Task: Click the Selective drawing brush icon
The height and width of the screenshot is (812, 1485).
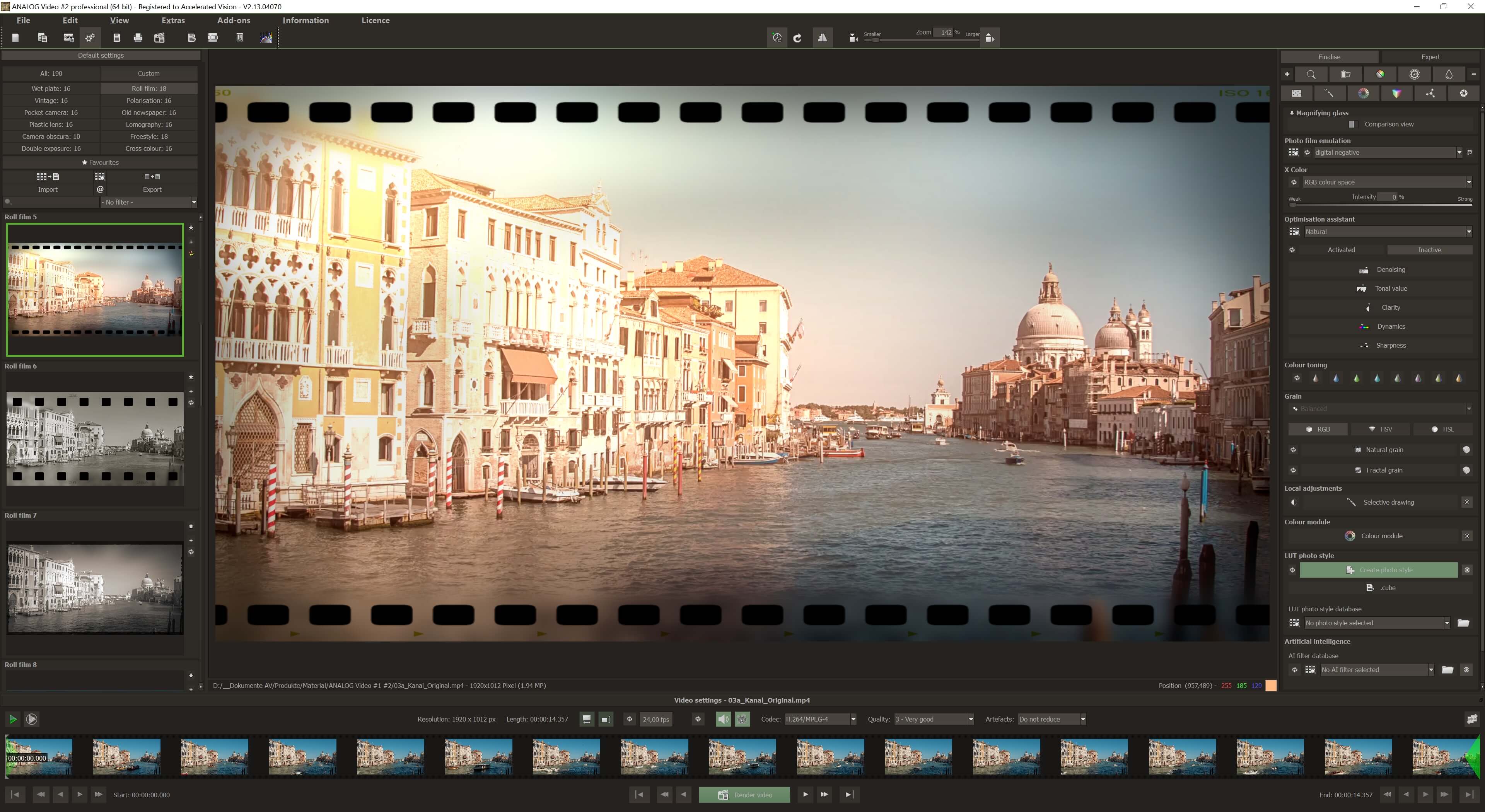Action: tap(1352, 502)
